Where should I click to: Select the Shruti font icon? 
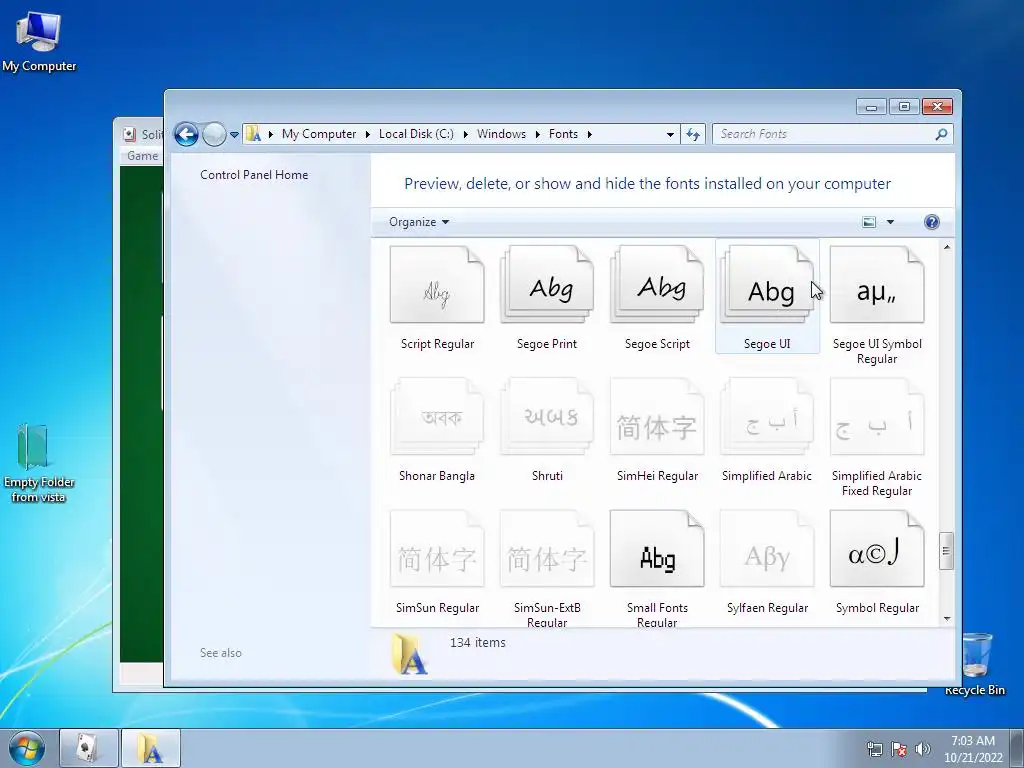[x=547, y=417]
